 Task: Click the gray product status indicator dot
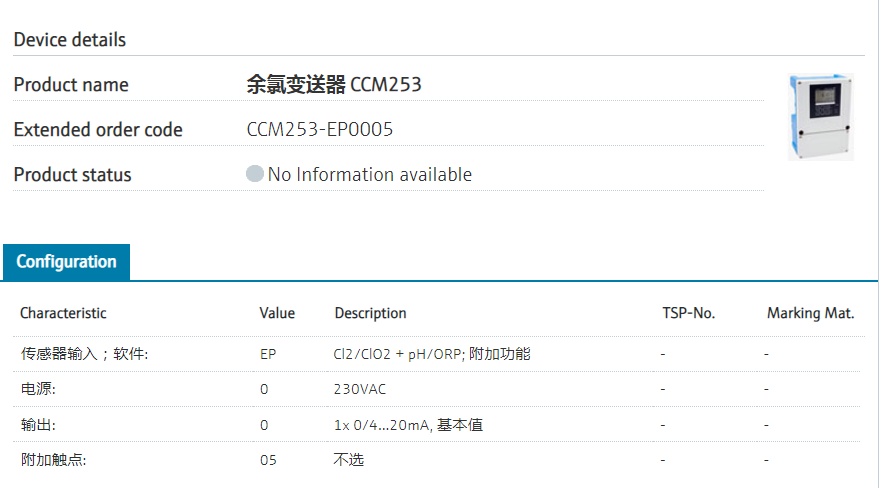[255, 174]
